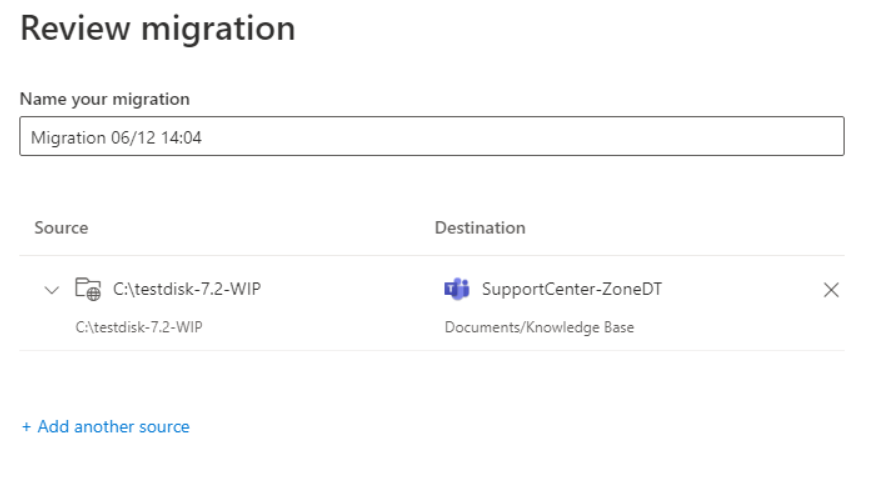This screenshot has width=883, height=489.
Task: Select the C:\testdisk-7.2-WIP source title
Action: point(187,289)
